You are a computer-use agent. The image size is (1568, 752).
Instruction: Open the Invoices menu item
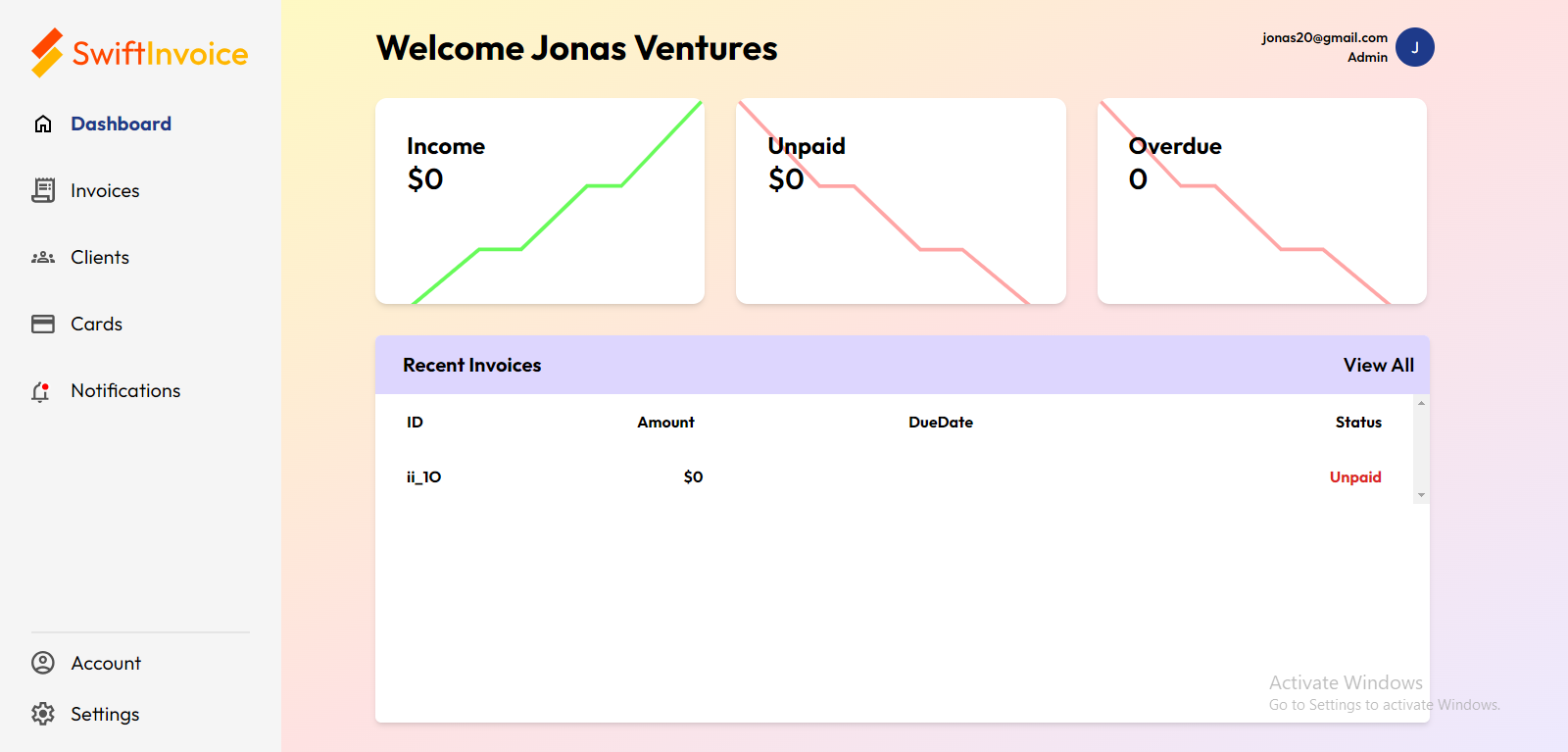tap(105, 191)
